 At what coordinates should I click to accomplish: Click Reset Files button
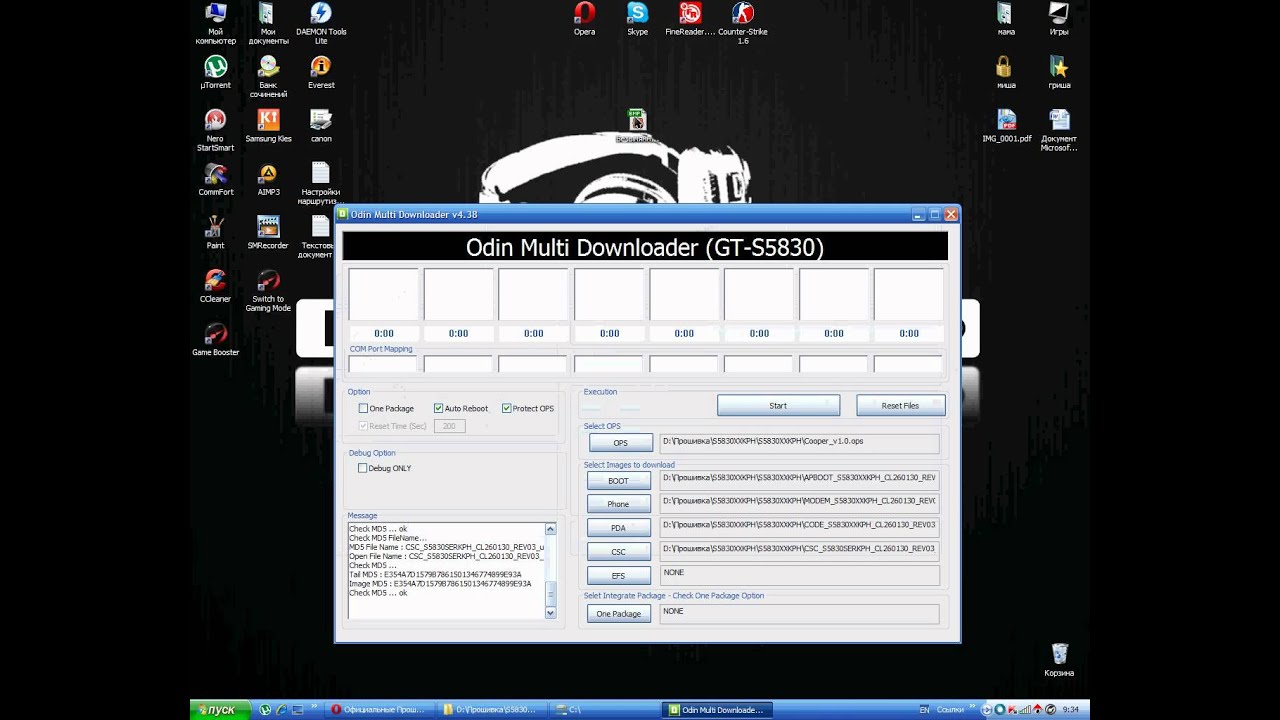tap(900, 405)
